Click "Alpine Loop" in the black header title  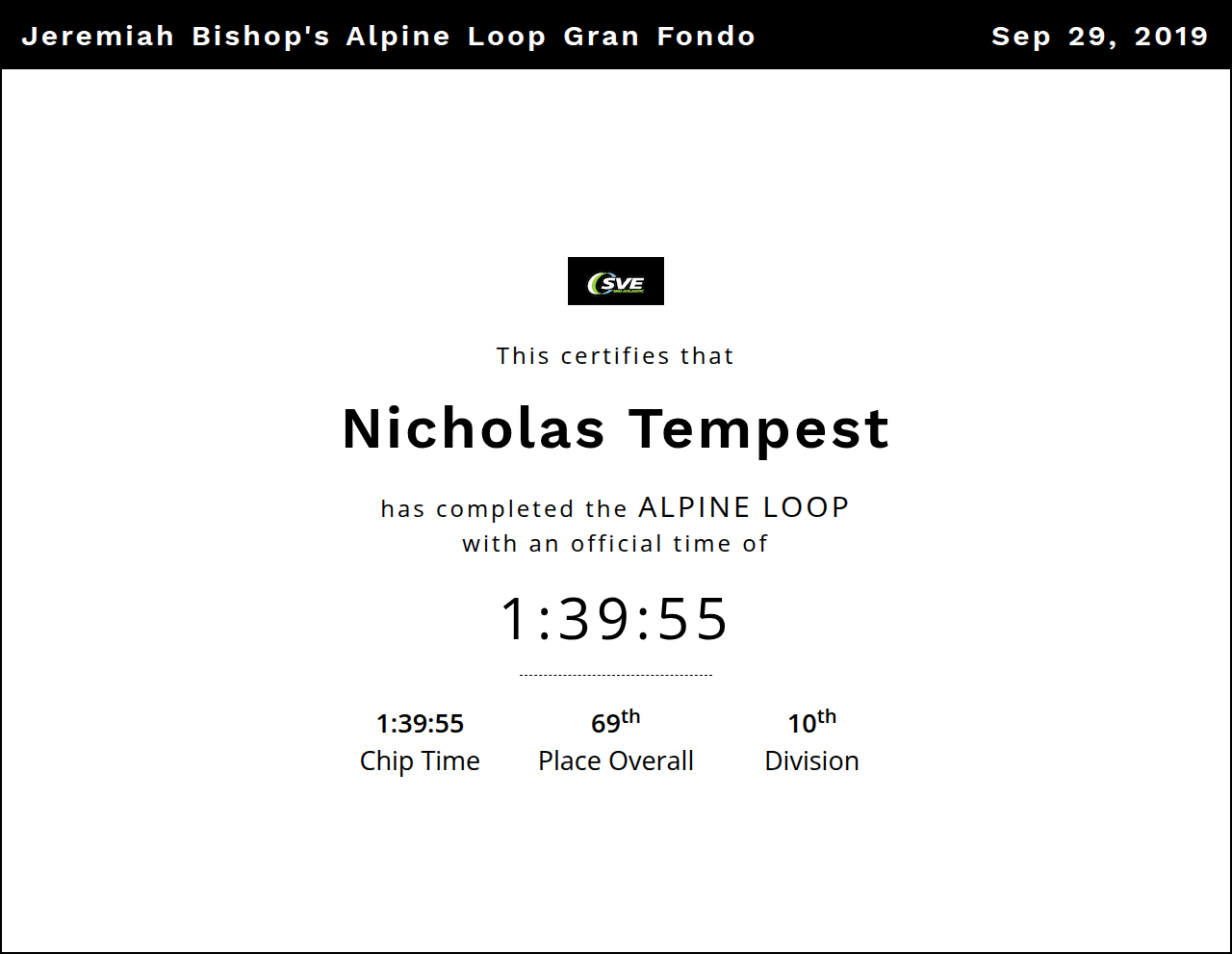pos(447,37)
